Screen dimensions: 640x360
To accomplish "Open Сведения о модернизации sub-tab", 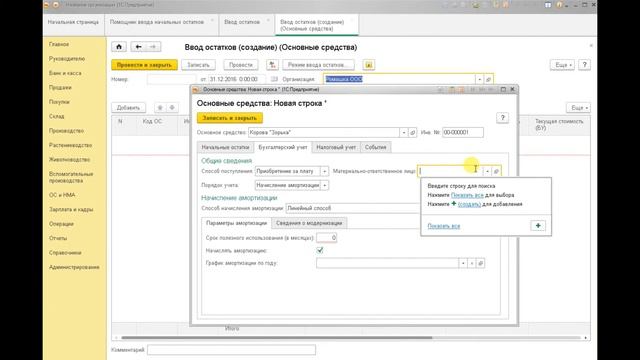I will coord(309,223).
